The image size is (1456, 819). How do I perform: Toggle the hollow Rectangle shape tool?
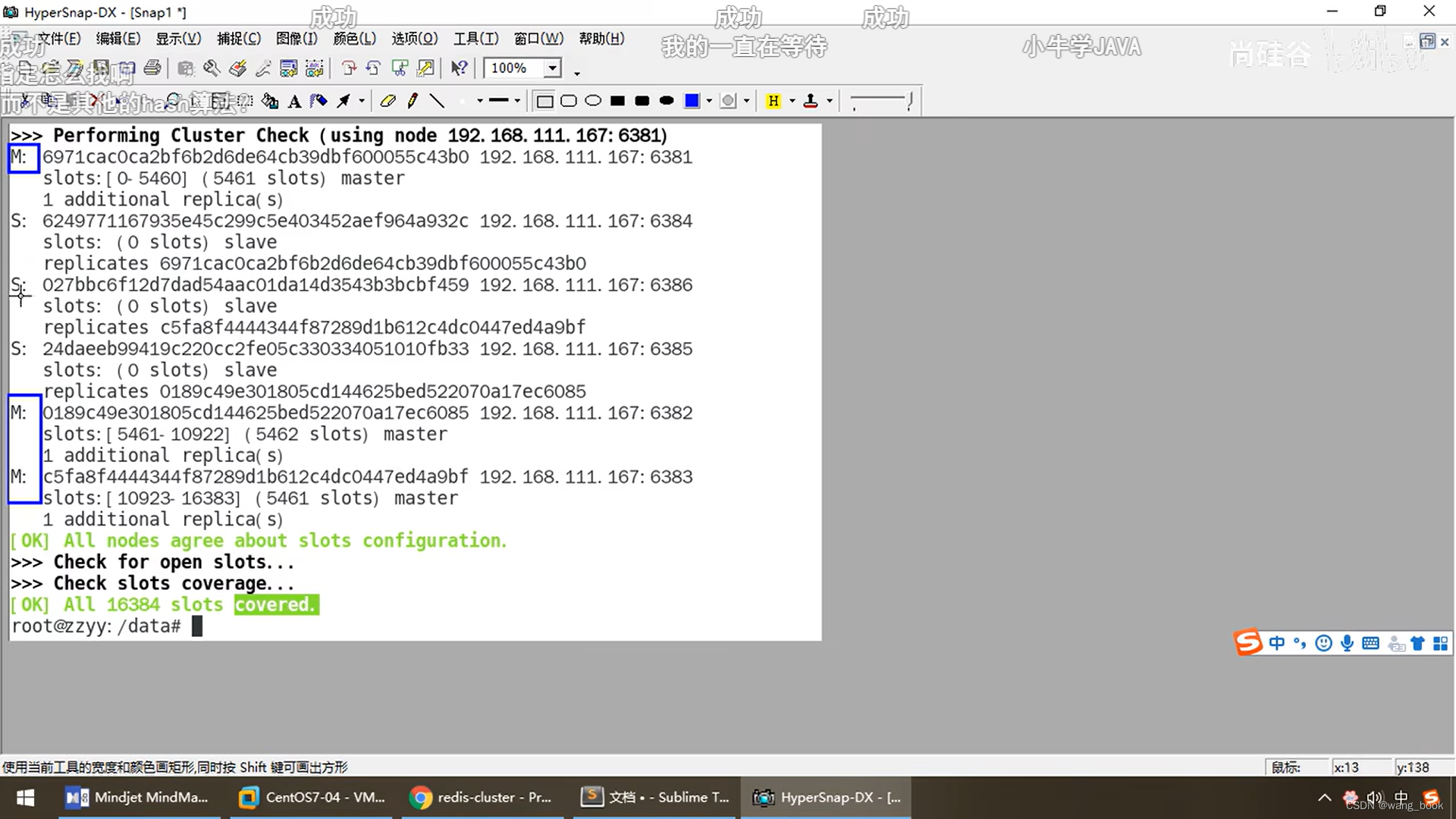(x=544, y=101)
